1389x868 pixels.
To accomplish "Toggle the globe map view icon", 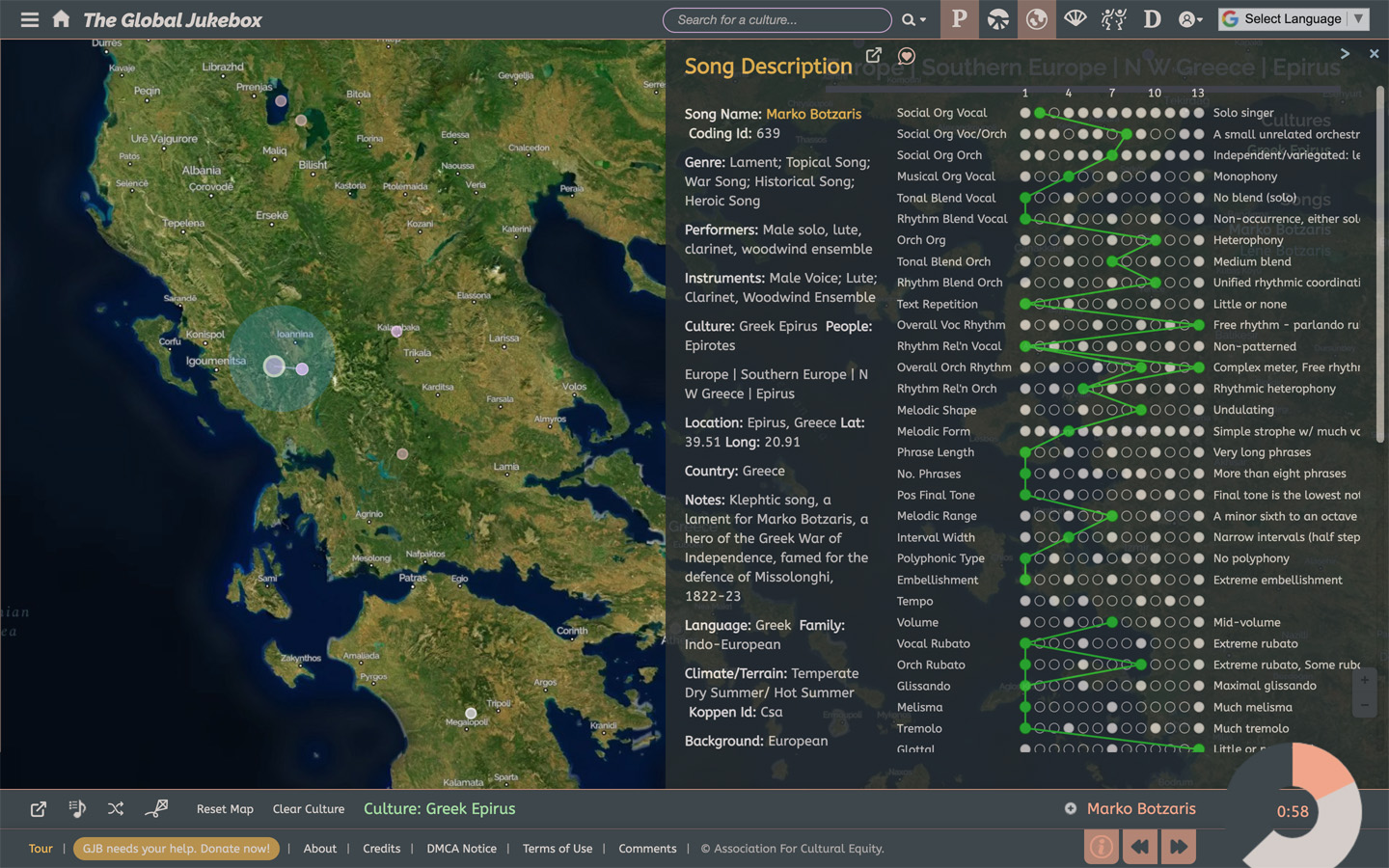I will coord(1036,19).
